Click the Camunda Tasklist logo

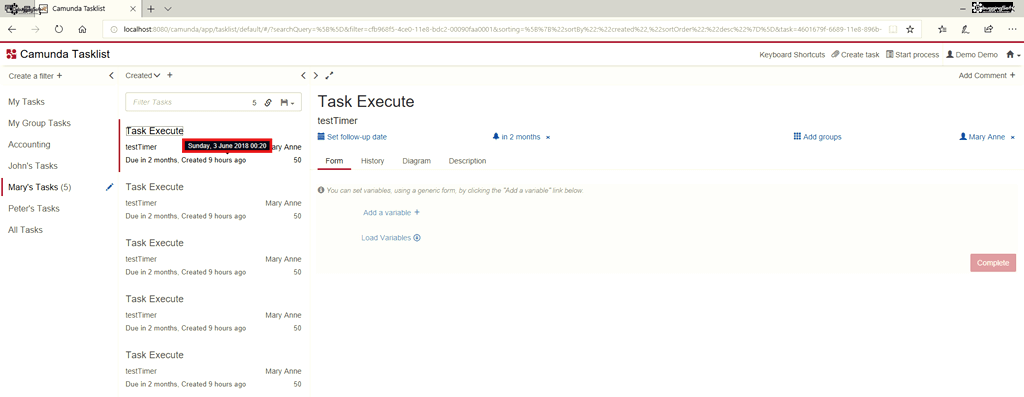tap(57, 54)
